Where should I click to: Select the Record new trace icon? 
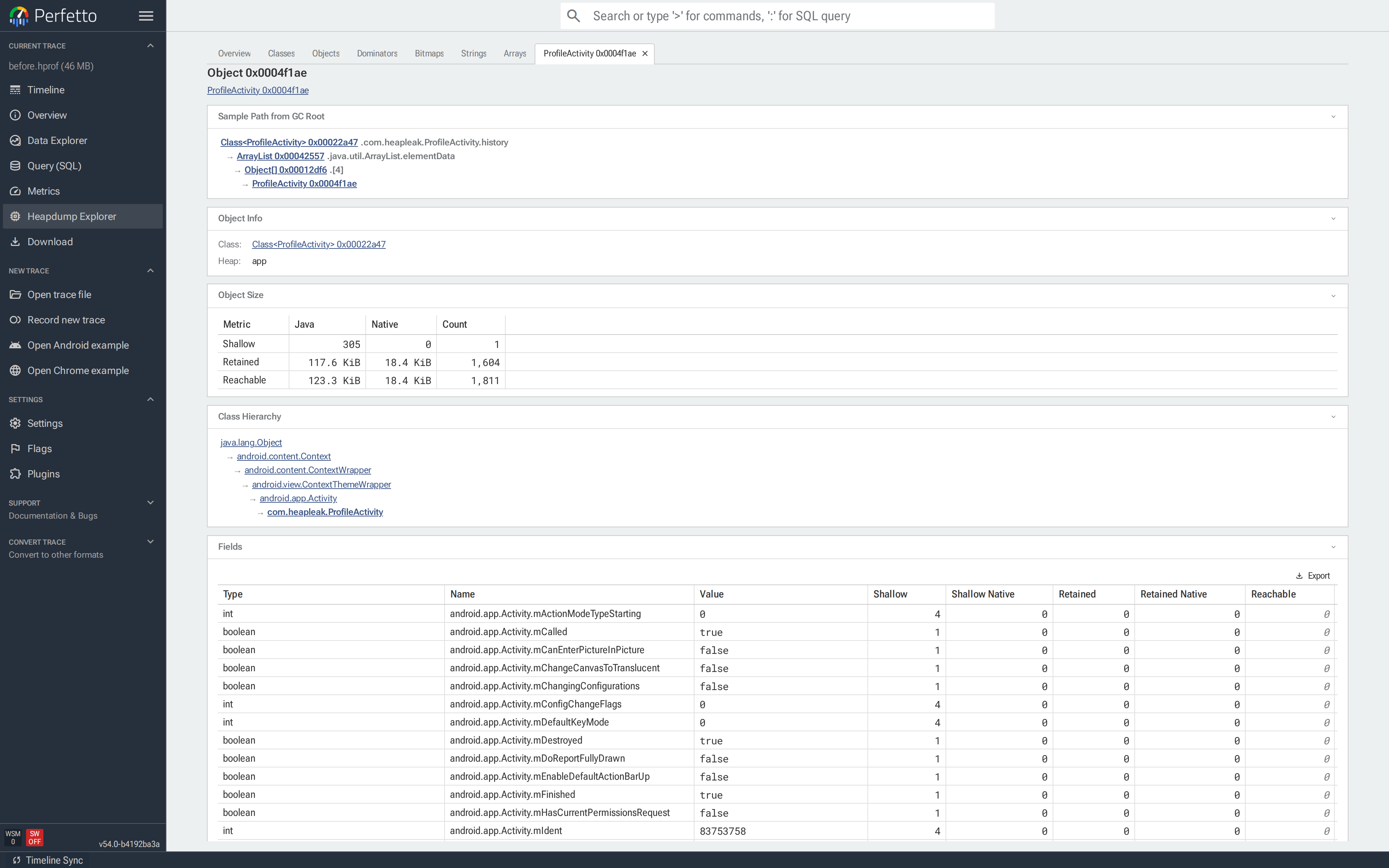(16, 320)
